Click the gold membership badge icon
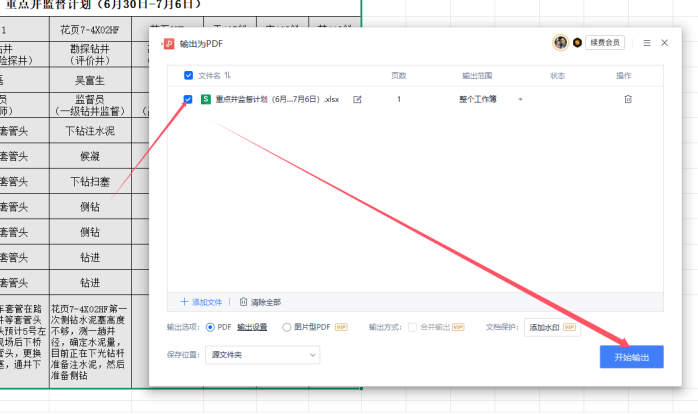The image size is (698, 414). [x=577, y=43]
